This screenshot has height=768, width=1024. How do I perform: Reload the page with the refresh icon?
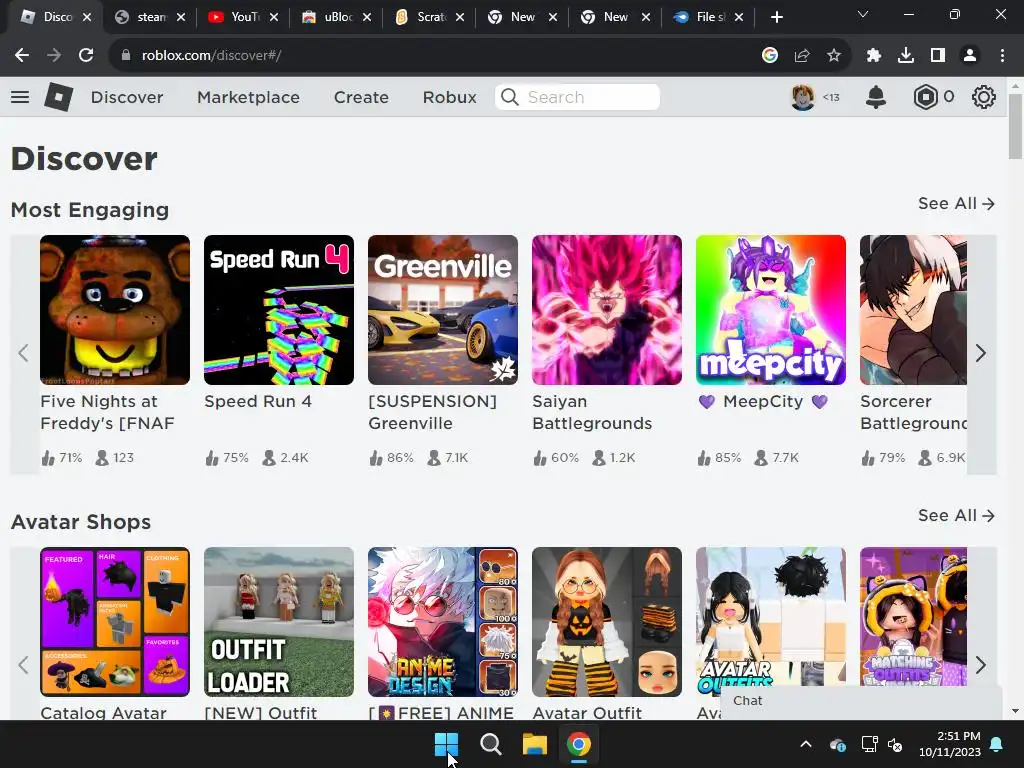coord(86,56)
